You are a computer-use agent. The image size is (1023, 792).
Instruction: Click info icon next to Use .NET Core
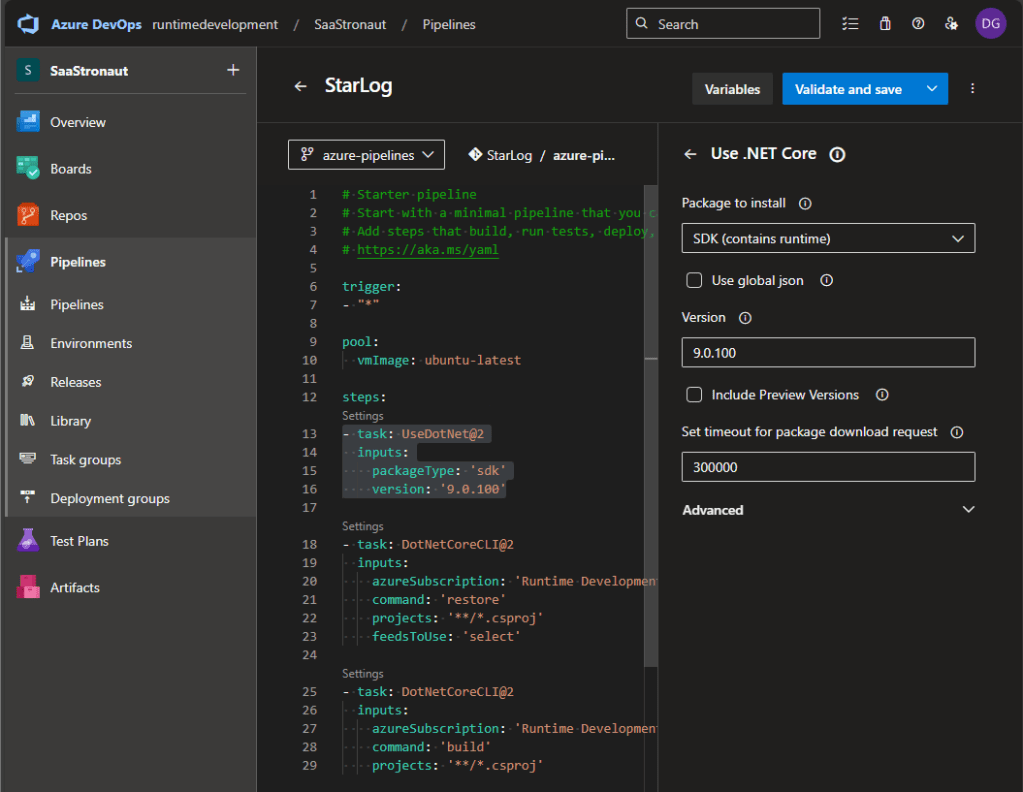click(x=838, y=154)
